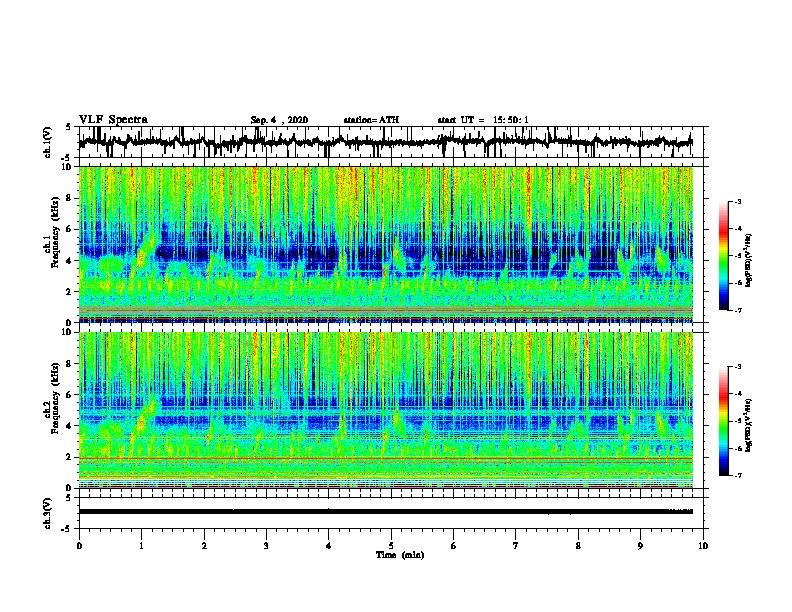Click the "-7" label on ch.2 colorbar
This screenshot has height=612, width=792.
(x=737, y=475)
